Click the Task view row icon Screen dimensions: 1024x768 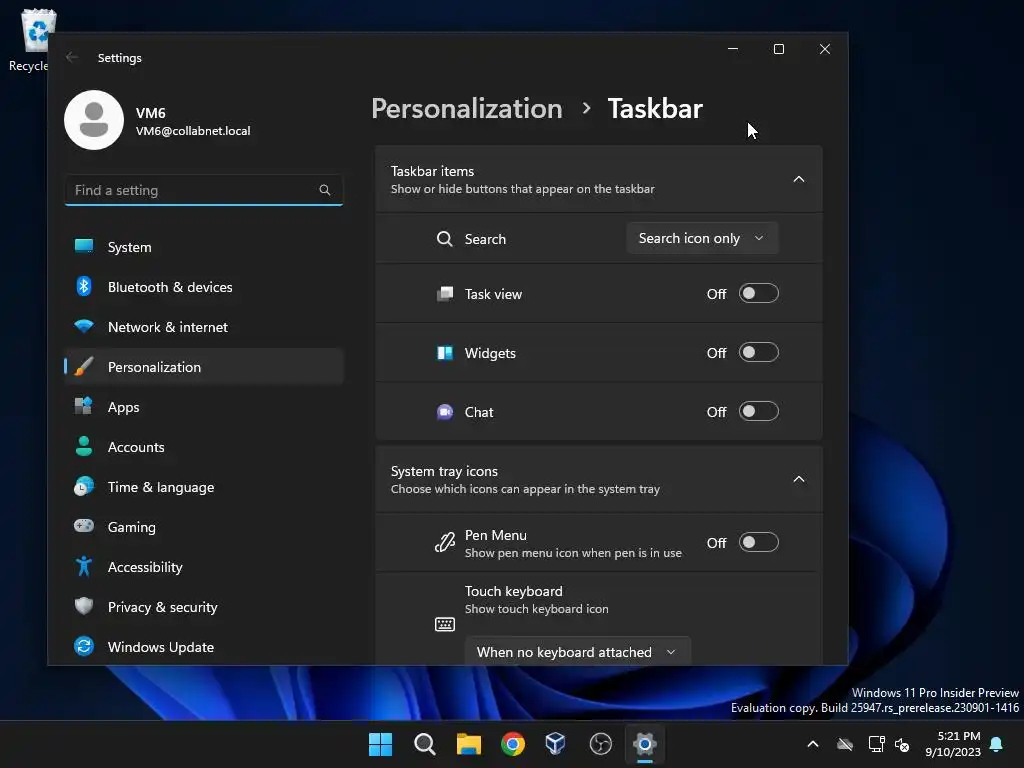pyautogui.click(x=445, y=294)
